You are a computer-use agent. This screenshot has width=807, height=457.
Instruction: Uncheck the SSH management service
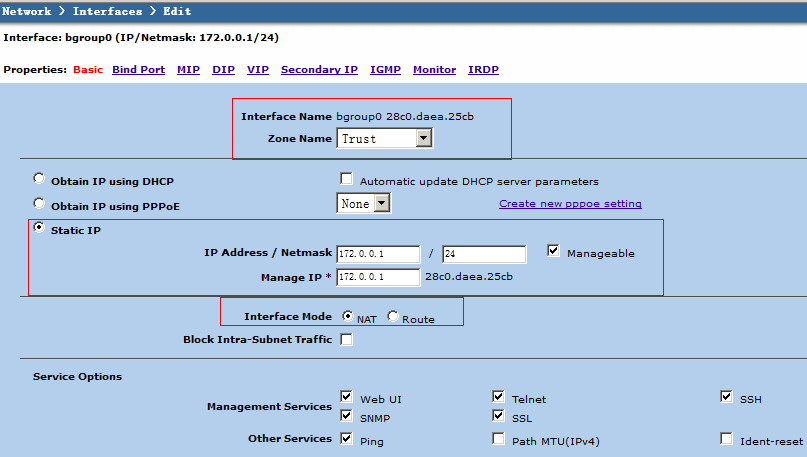pos(726,397)
